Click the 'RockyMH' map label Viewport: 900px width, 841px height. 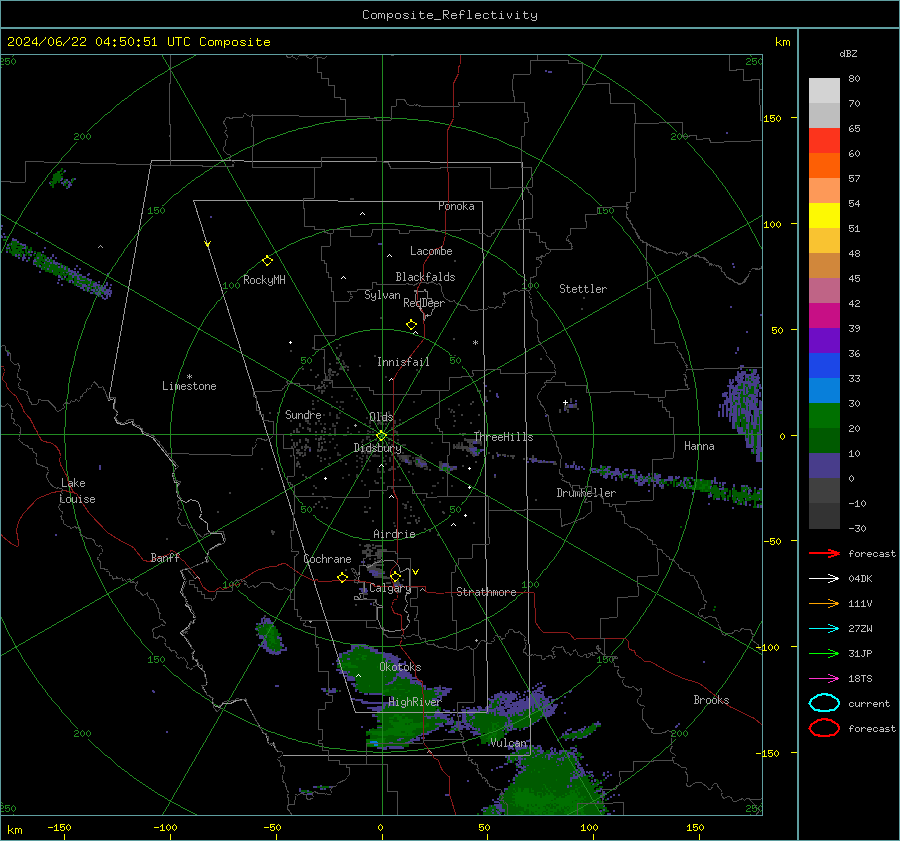click(264, 280)
